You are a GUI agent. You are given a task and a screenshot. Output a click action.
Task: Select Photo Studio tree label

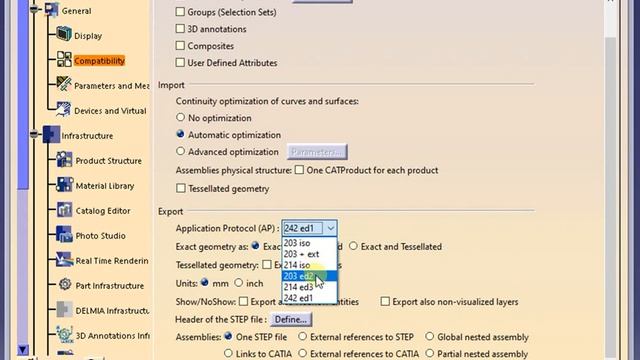100,236
